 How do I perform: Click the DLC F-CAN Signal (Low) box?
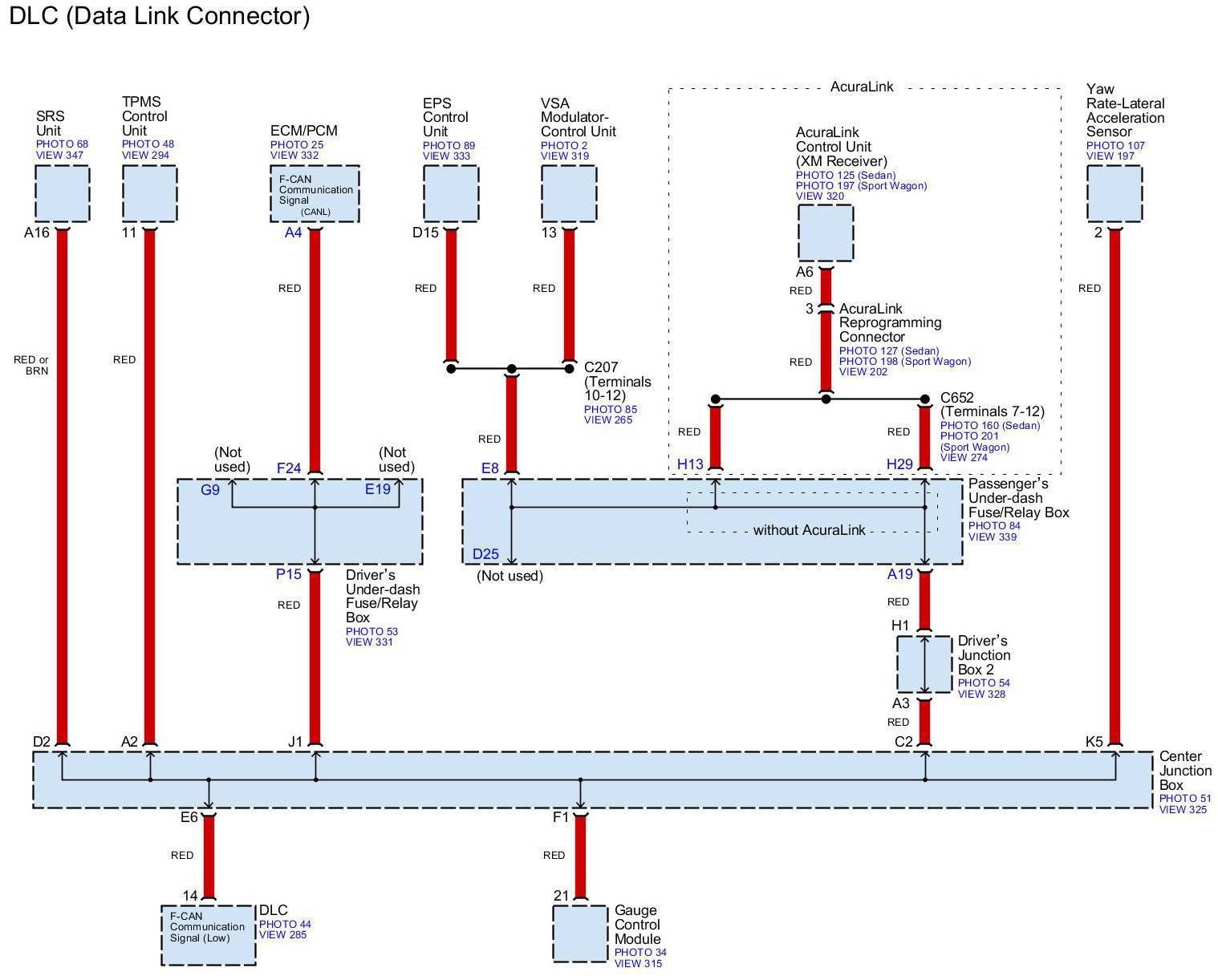point(209,935)
